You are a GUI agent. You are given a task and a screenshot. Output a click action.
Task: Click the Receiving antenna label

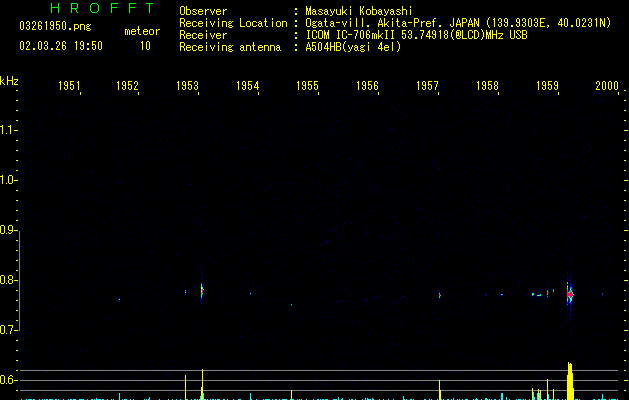tap(230, 47)
